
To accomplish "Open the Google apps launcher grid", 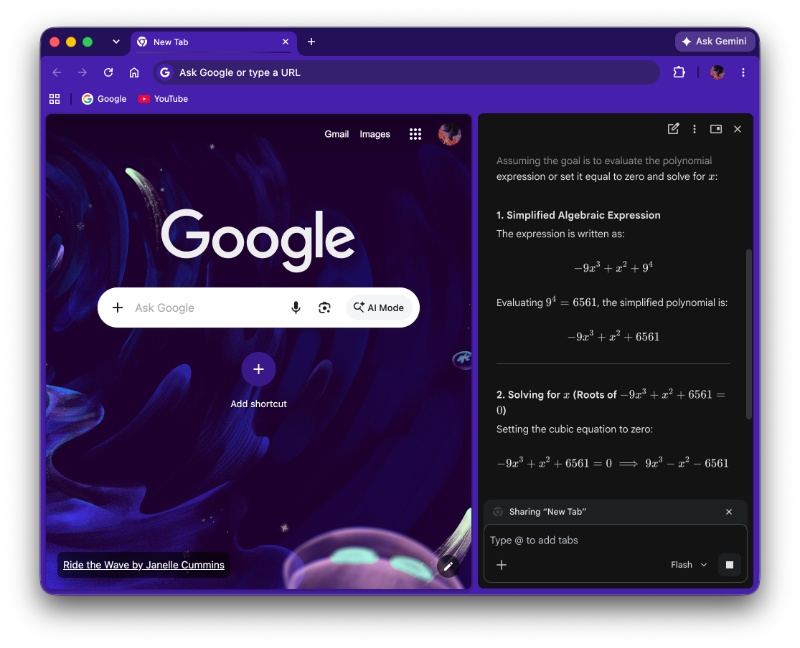I will tap(415, 134).
